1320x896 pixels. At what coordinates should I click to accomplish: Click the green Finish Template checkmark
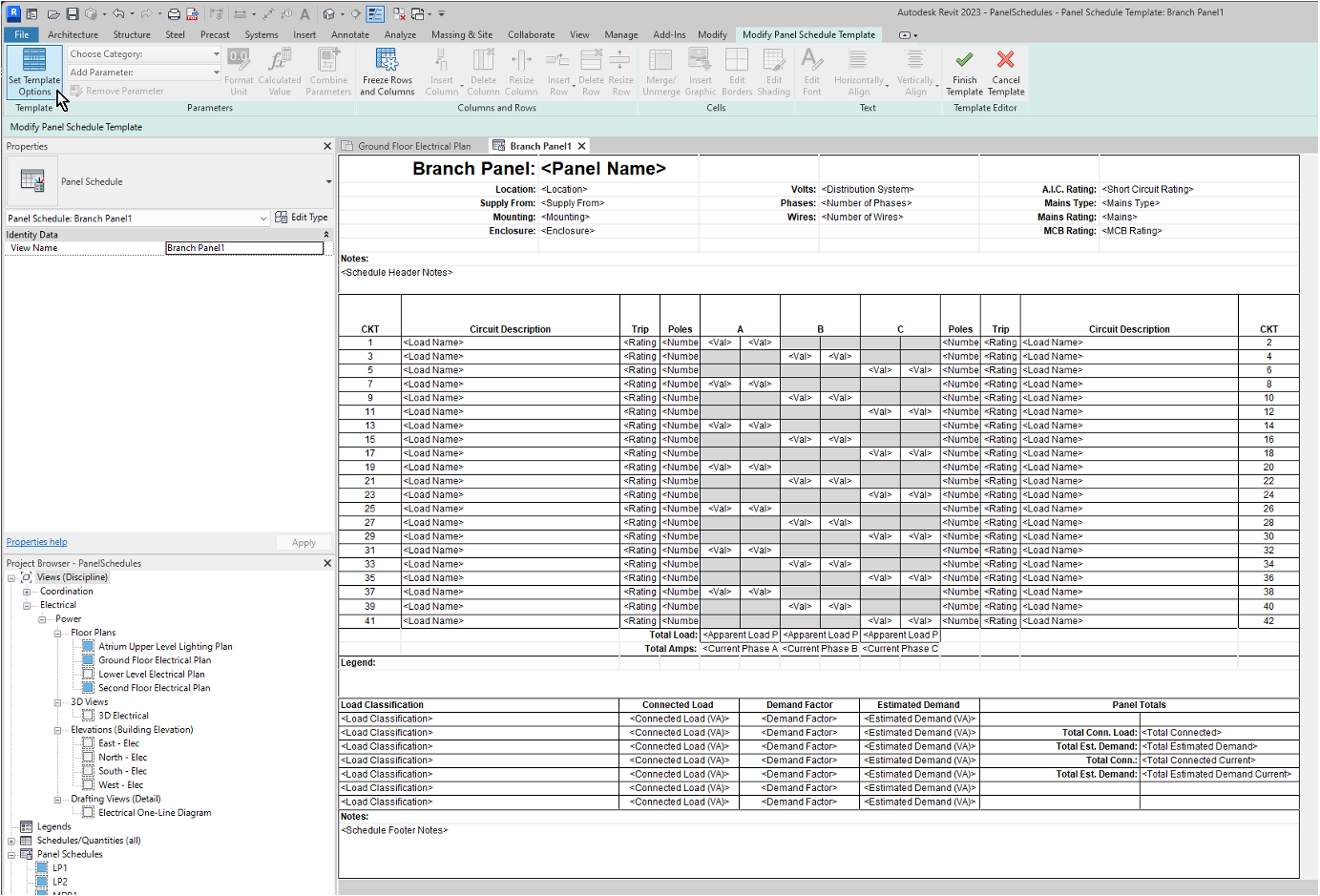coord(964,60)
